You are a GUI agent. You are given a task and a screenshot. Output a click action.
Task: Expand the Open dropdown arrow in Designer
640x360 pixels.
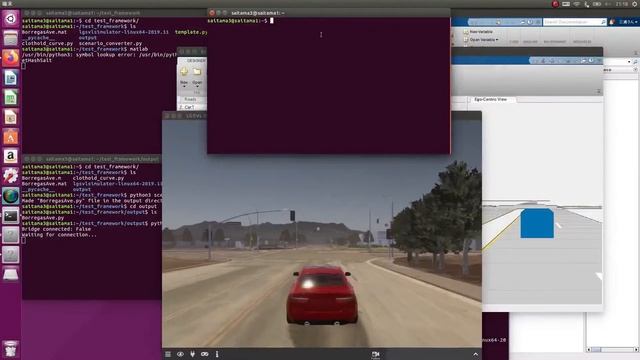[197, 87]
